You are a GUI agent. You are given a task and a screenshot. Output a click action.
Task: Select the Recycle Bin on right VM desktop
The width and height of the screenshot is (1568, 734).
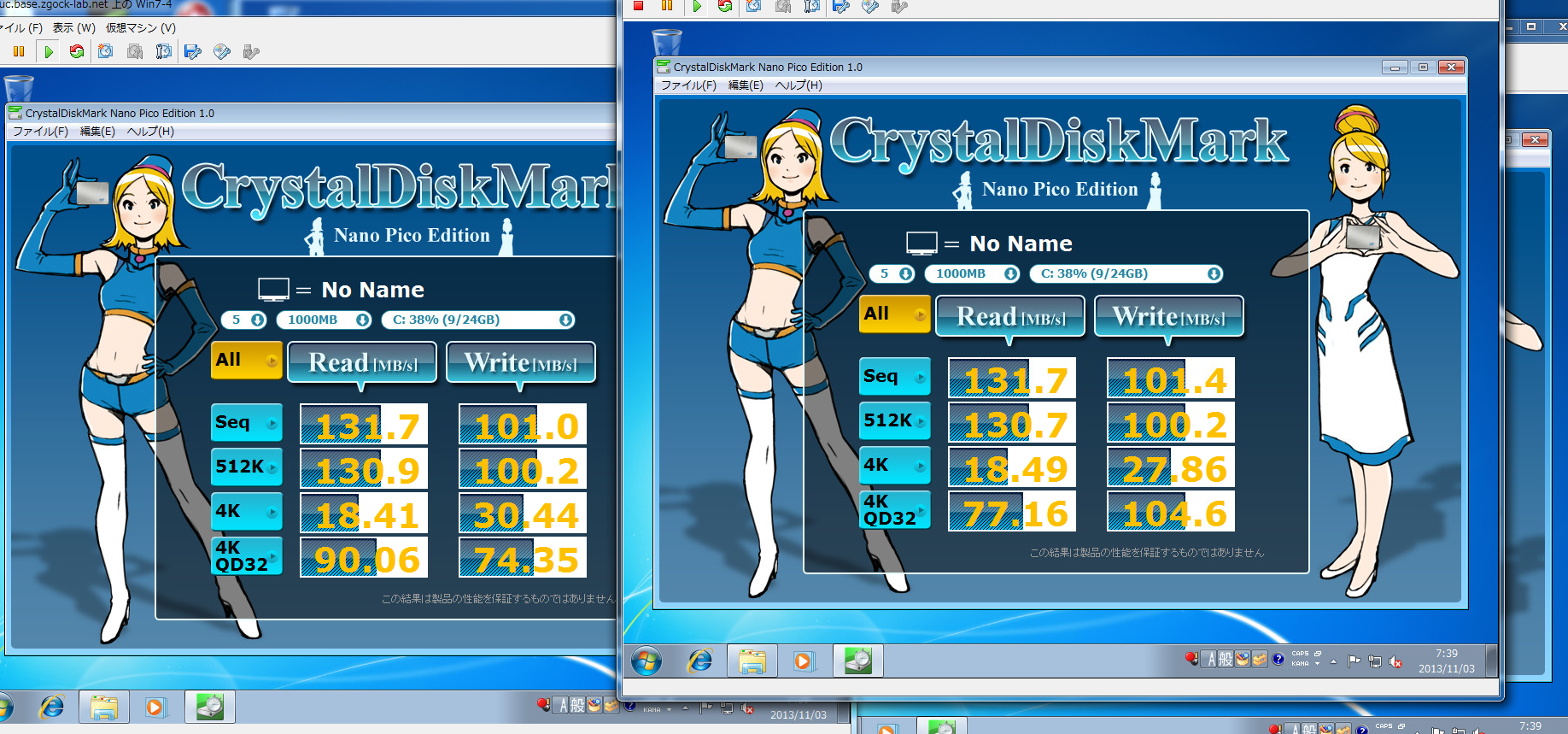(666, 42)
